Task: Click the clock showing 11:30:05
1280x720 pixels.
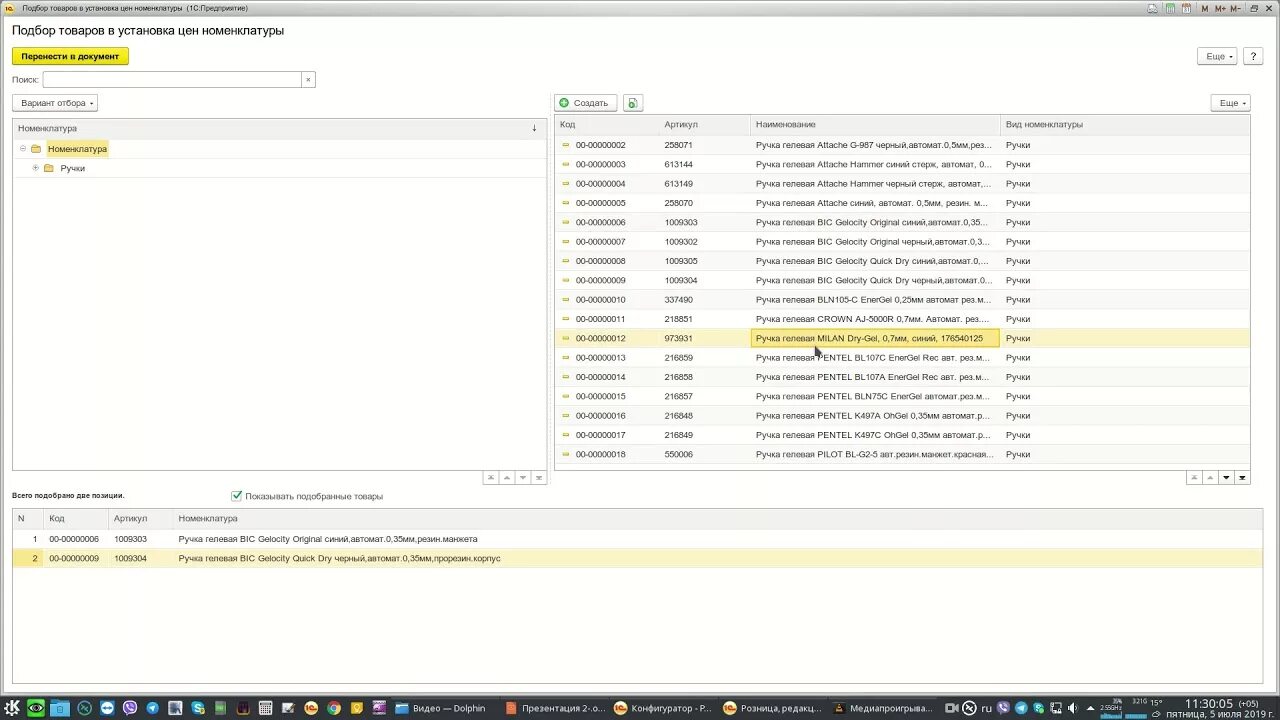Action: pos(1208,704)
